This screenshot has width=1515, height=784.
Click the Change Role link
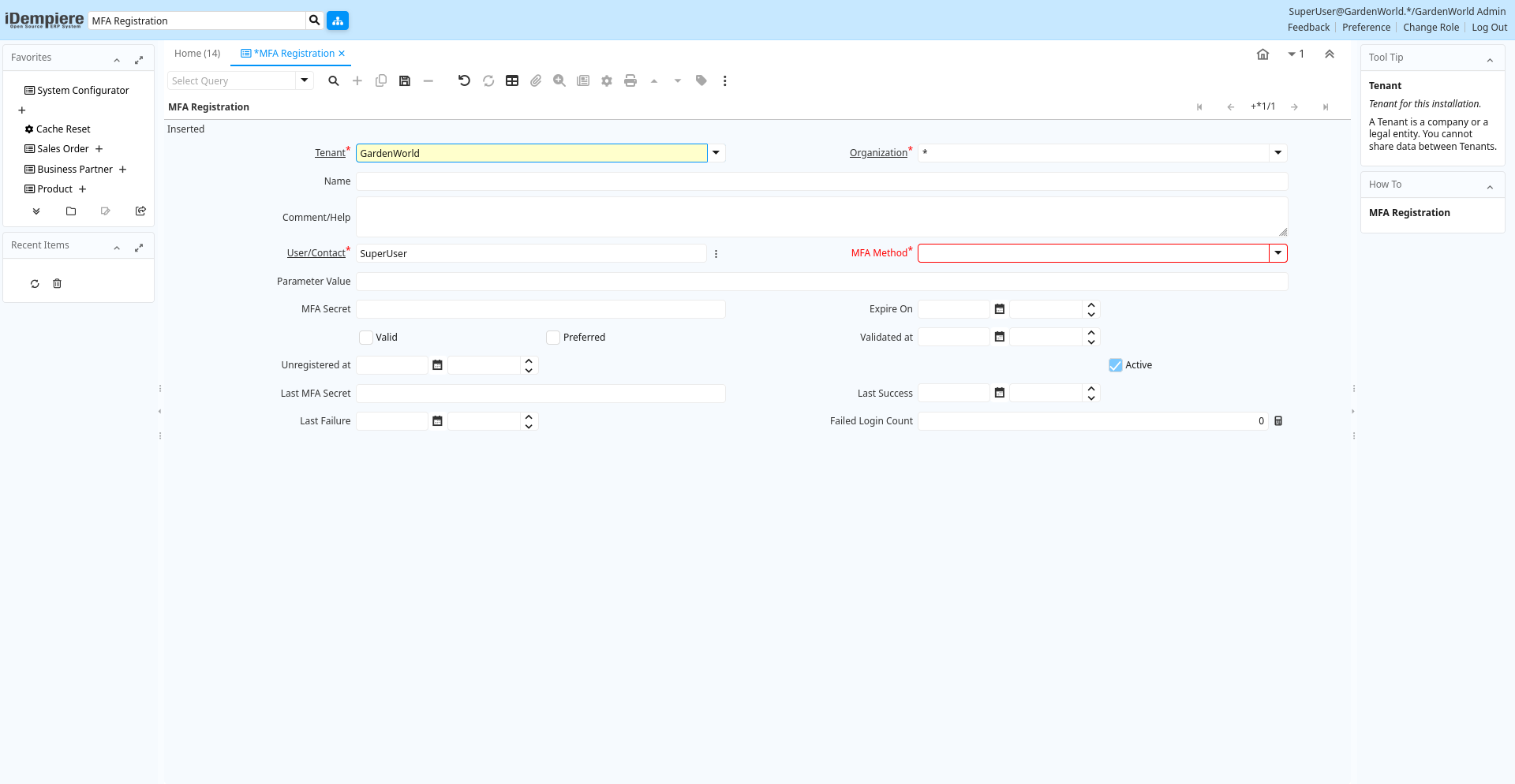1431,28
